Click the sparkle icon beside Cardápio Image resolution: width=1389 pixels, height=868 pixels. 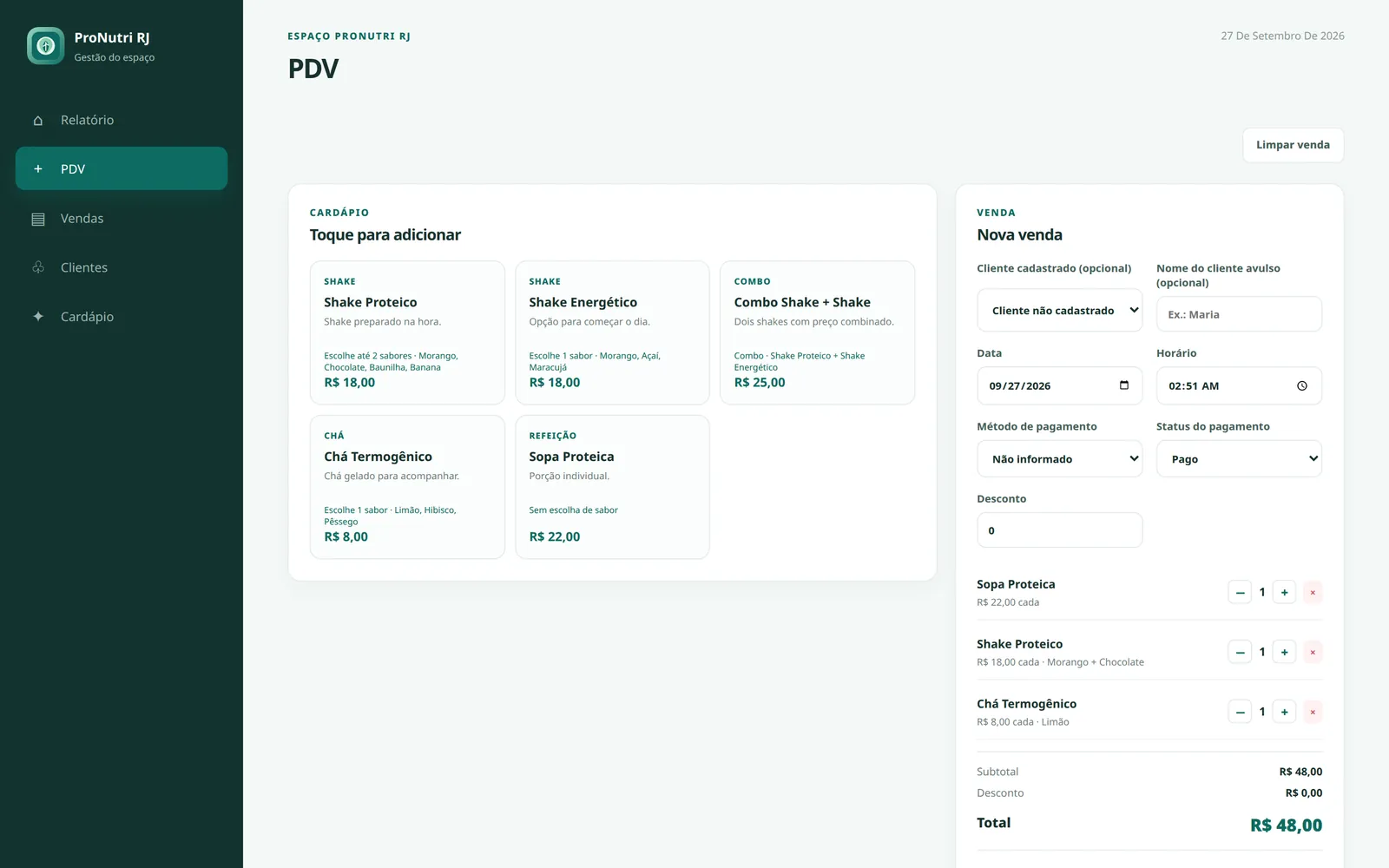tap(38, 317)
